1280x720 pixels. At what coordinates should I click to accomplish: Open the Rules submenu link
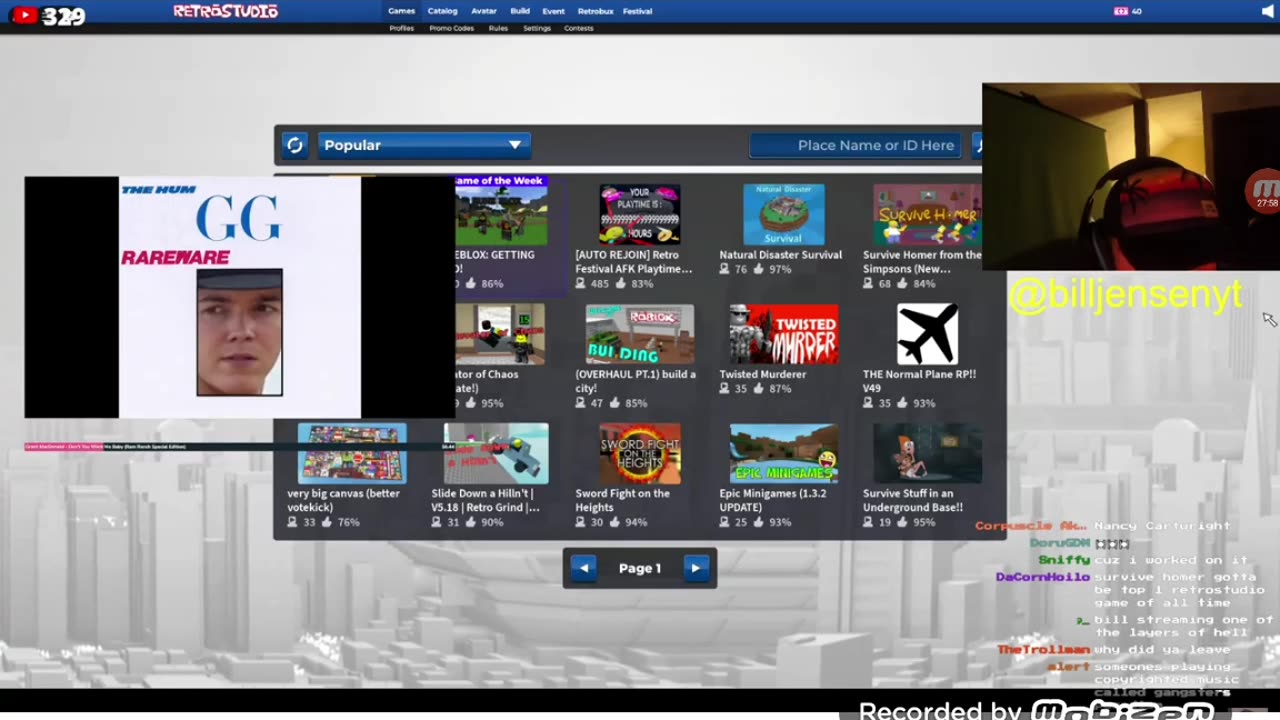click(x=498, y=28)
